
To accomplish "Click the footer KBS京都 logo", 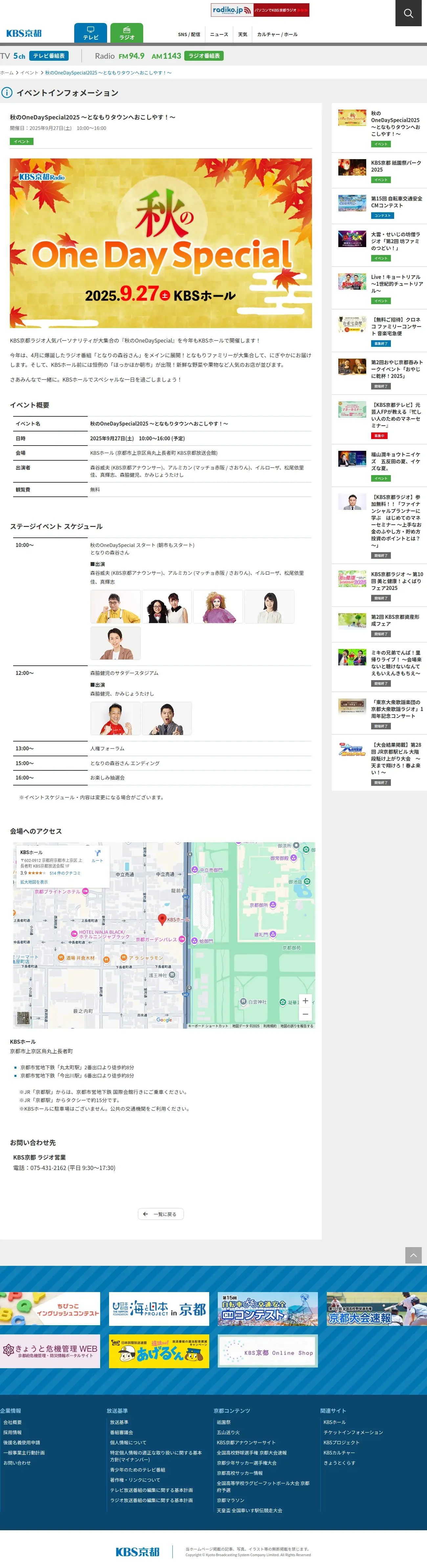I will (x=138, y=1552).
